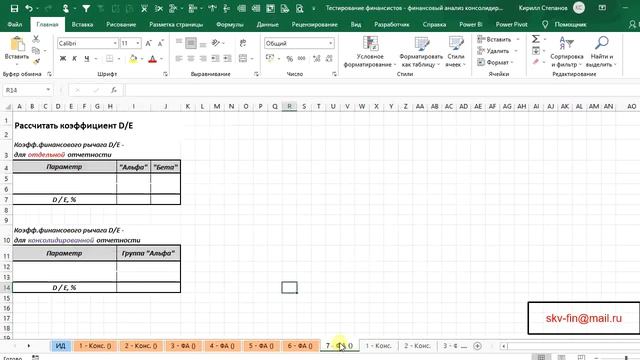The image size is (640, 360).
Task: Open the ИД sheet tab
Action: (x=60, y=346)
